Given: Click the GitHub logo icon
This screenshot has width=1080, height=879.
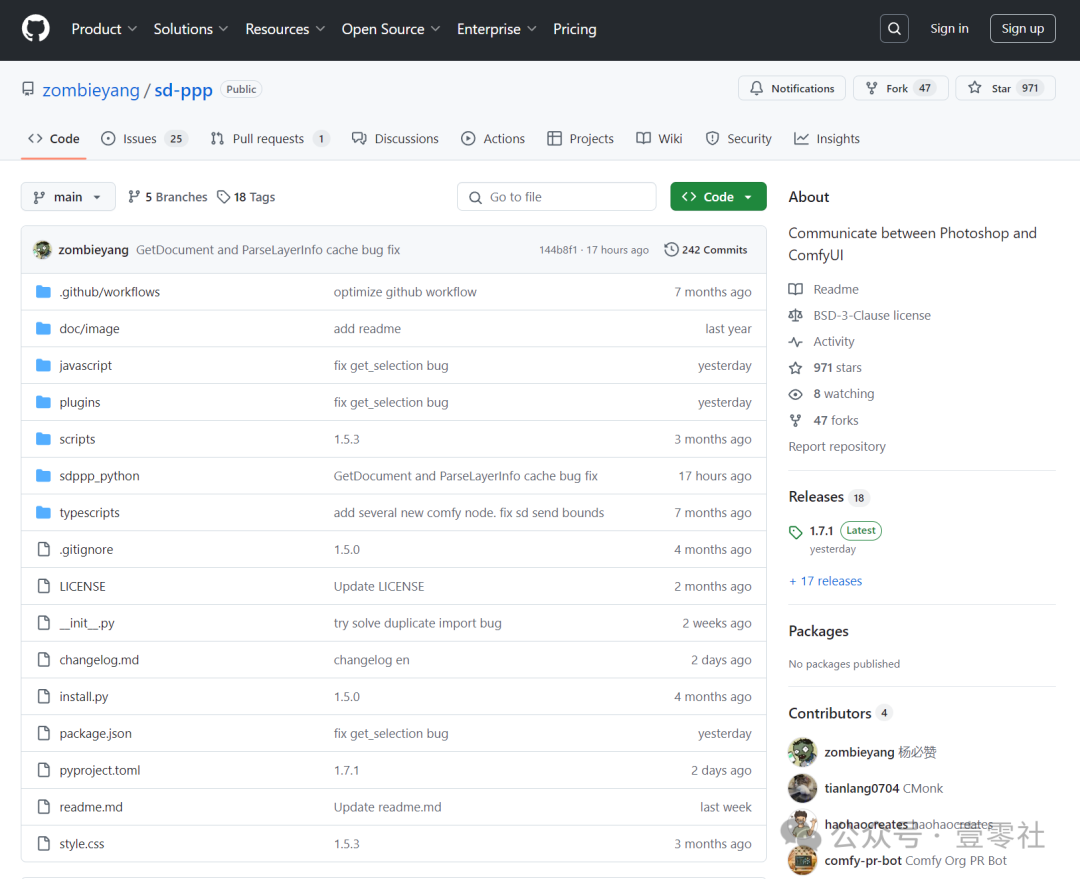Looking at the screenshot, I should click(35, 29).
